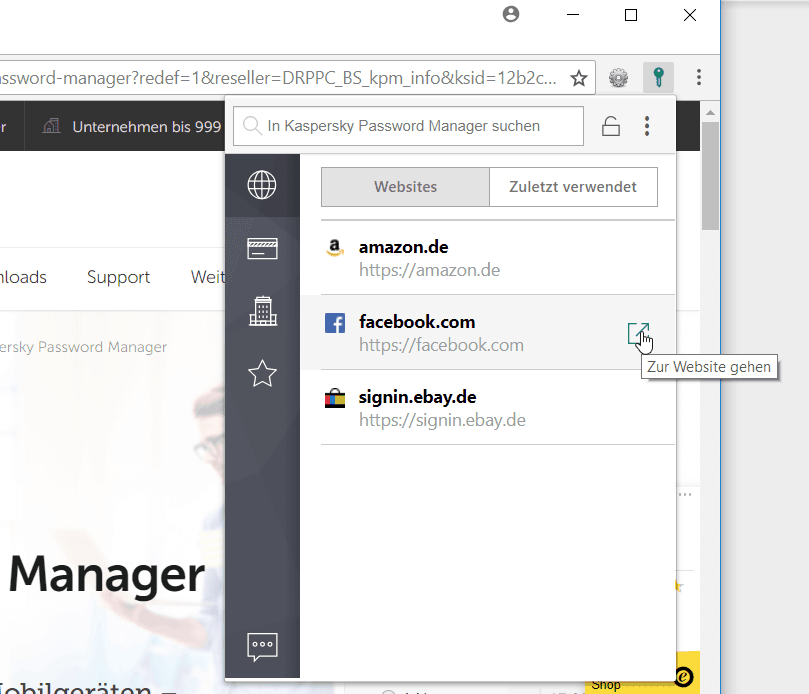Switch to the Zuletzt verwendet tab

[x=573, y=187]
